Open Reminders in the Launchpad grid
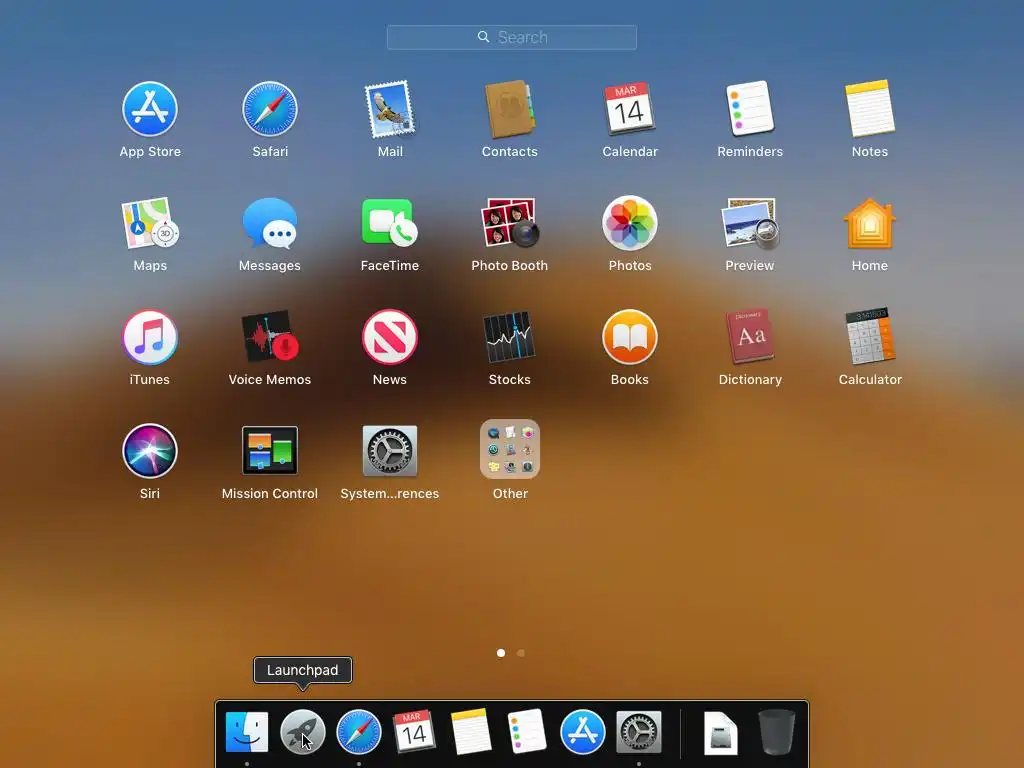Image resolution: width=1024 pixels, height=768 pixels. 750,109
